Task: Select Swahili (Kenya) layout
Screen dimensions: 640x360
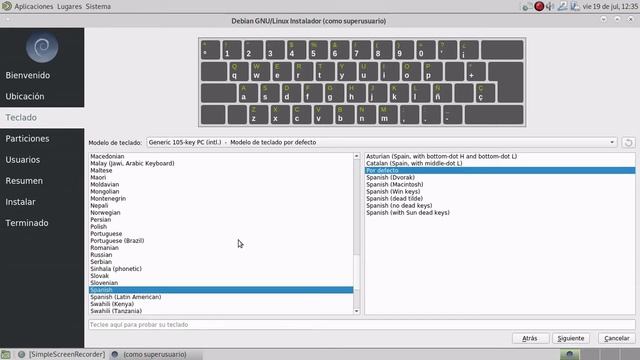Action: pos(221,304)
